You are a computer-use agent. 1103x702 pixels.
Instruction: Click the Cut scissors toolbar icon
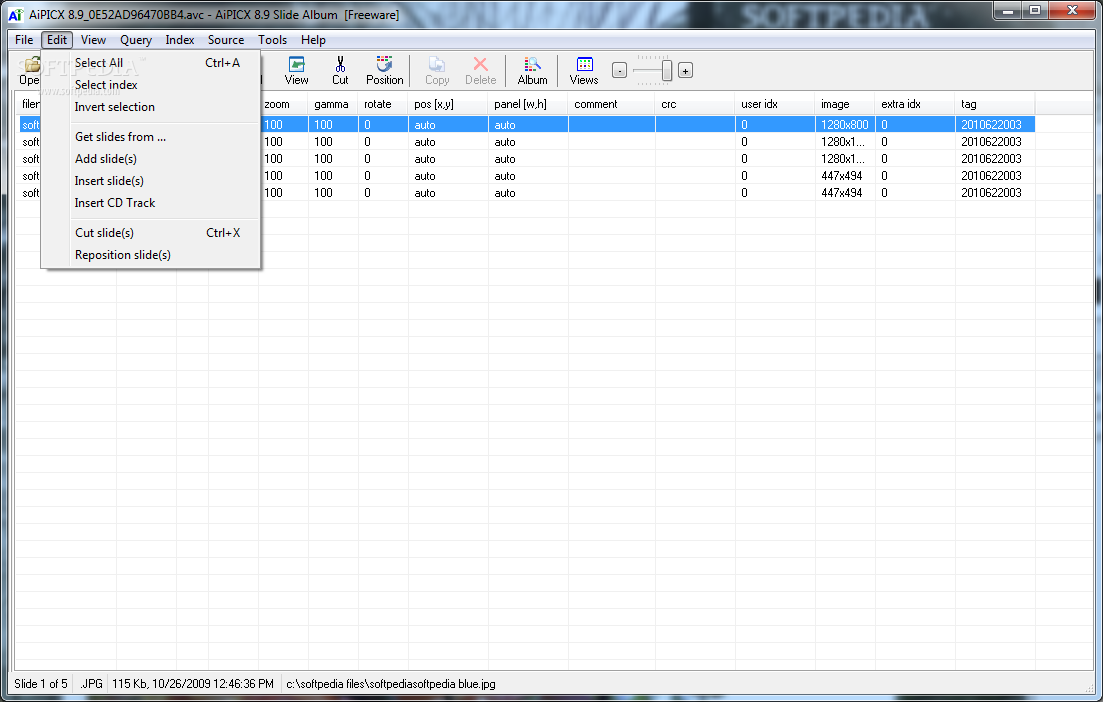[x=340, y=70]
